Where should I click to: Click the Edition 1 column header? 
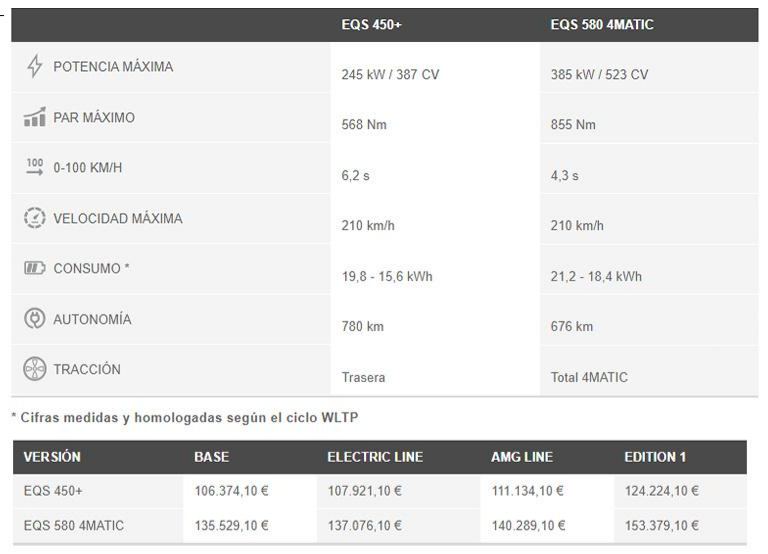click(655, 457)
